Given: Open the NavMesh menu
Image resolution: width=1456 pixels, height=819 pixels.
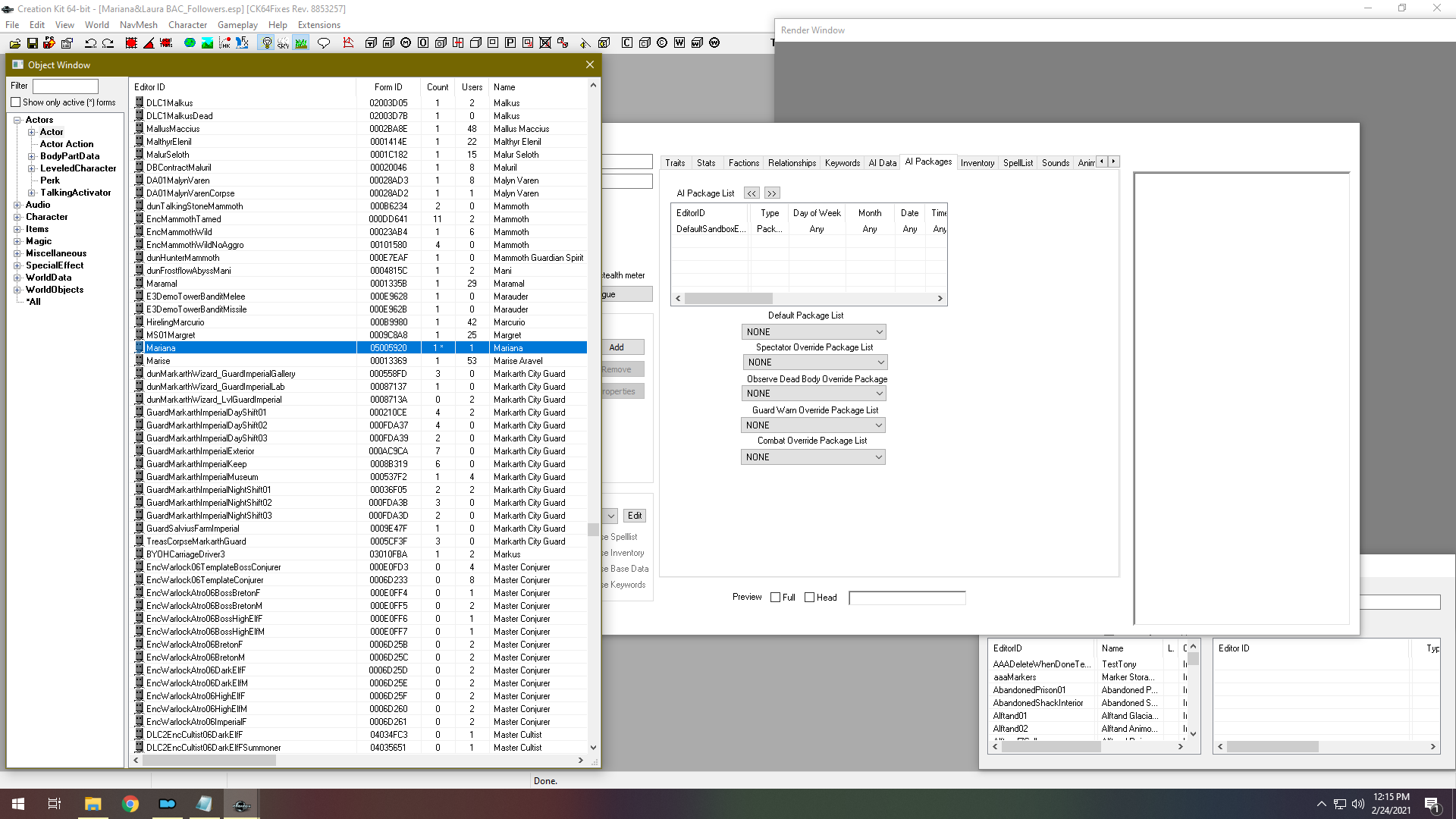Looking at the screenshot, I should coord(138,25).
